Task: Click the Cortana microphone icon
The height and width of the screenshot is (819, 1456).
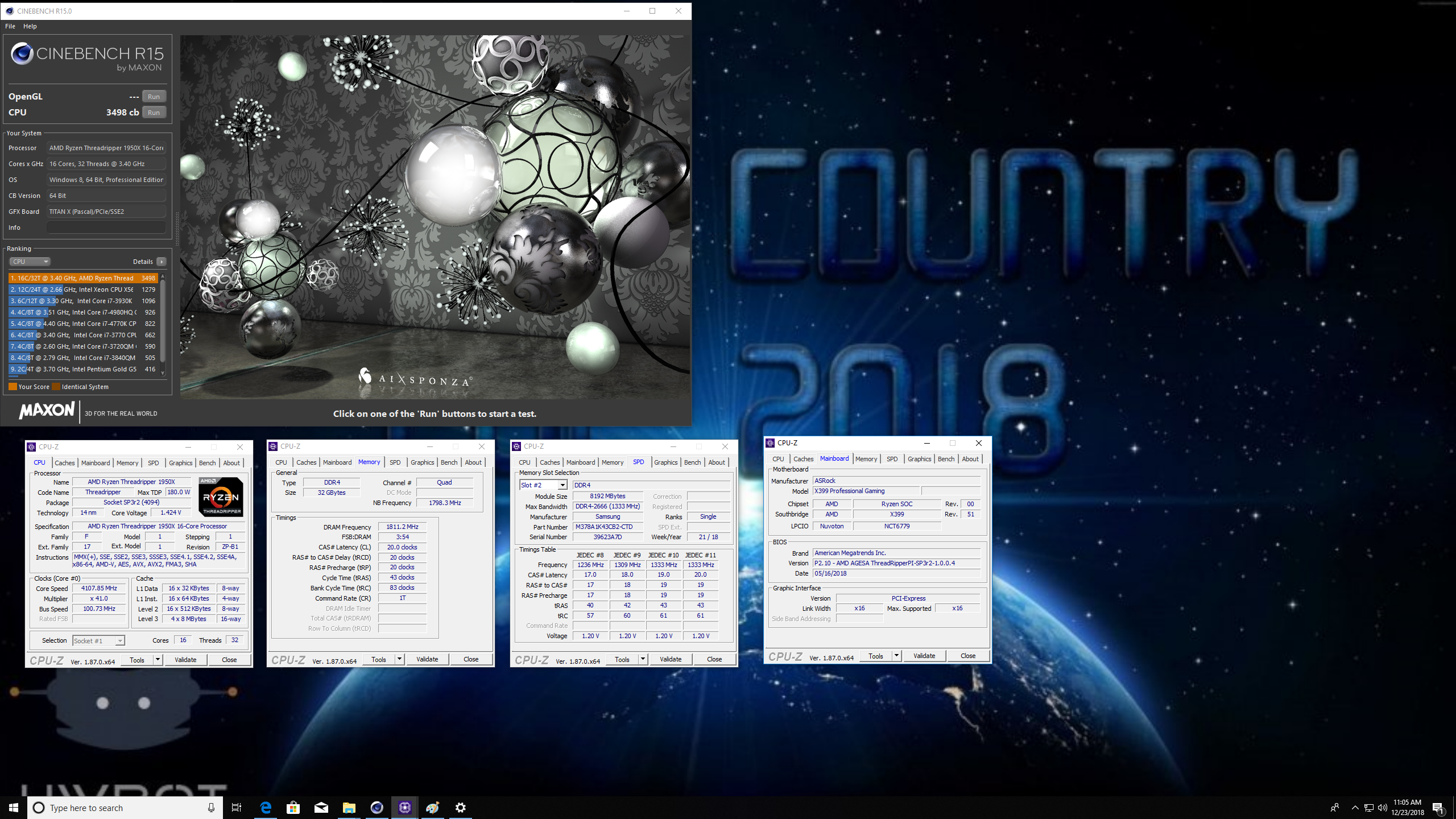Action: click(x=211, y=808)
